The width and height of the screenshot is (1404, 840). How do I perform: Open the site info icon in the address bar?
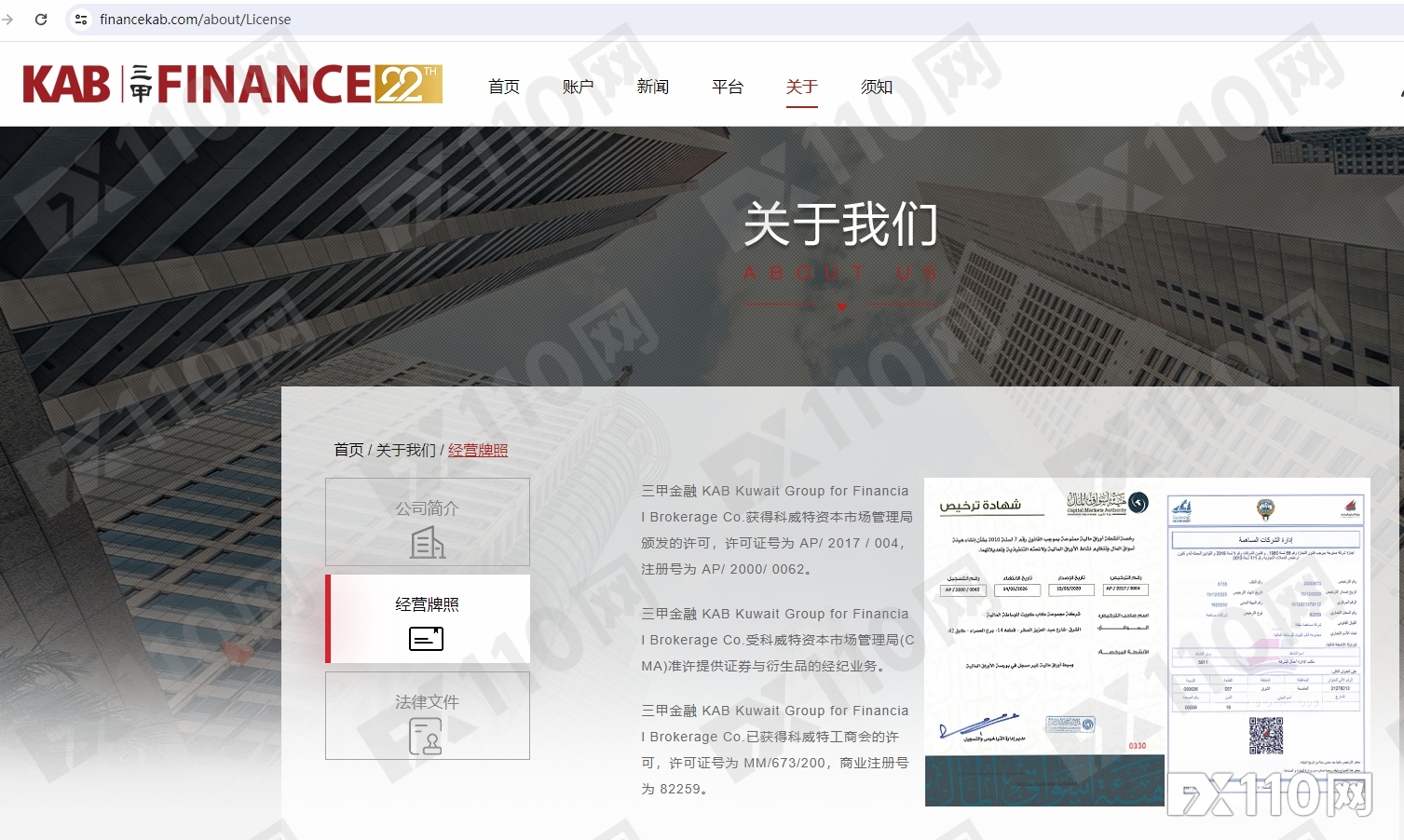(81, 20)
